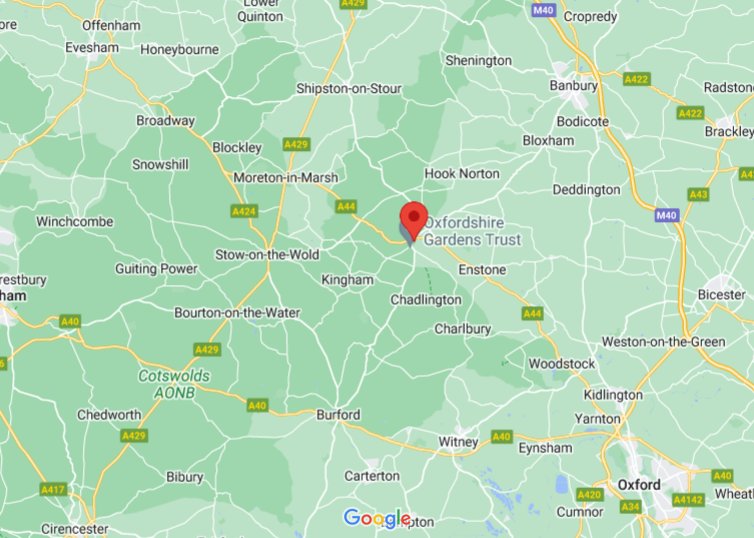Click the Google logo at the bottom
This screenshot has height=538, width=754.
click(377, 518)
